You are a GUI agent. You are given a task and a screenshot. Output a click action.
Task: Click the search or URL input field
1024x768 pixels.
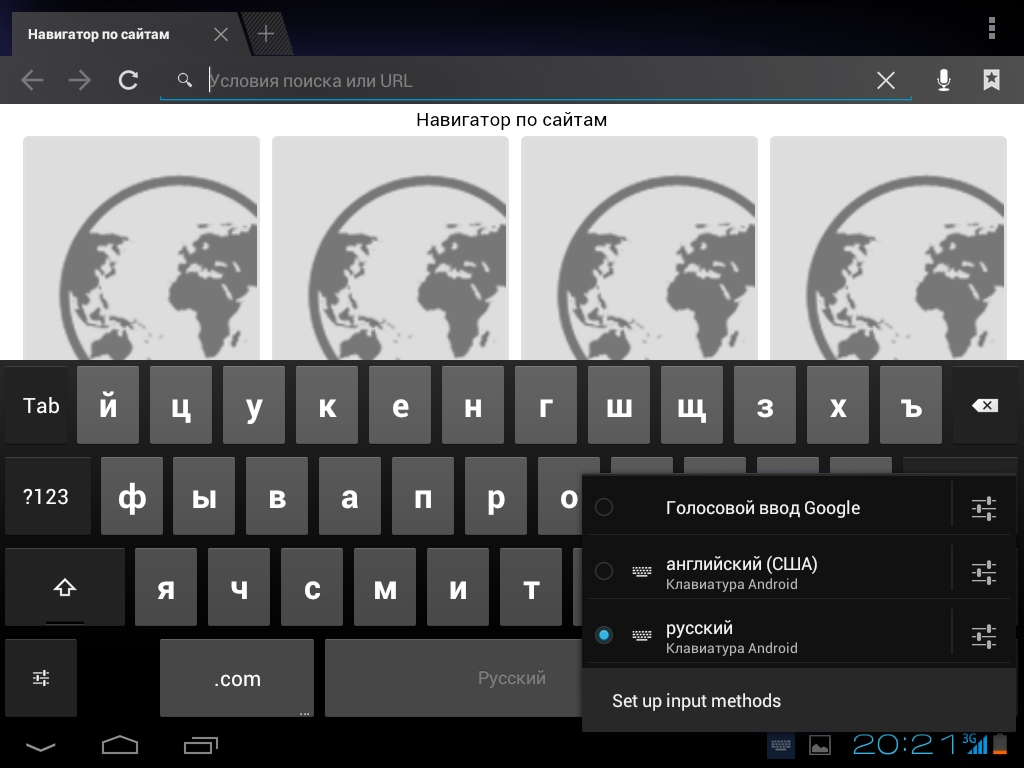click(530, 80)
